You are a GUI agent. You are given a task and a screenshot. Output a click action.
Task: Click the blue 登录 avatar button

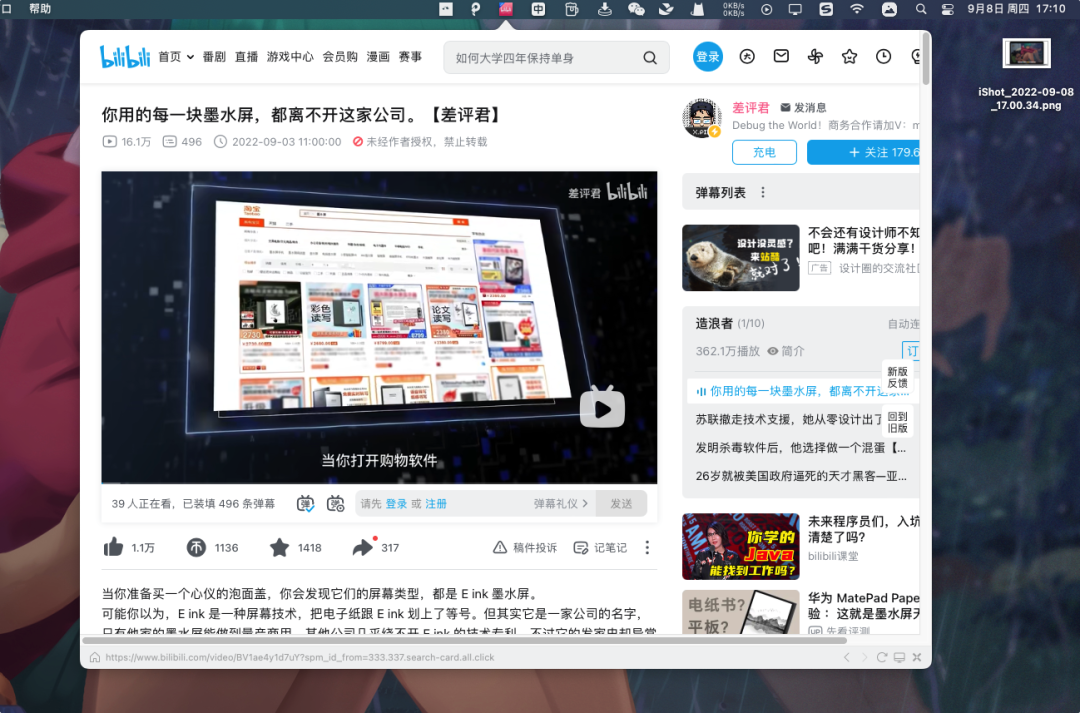707,56
